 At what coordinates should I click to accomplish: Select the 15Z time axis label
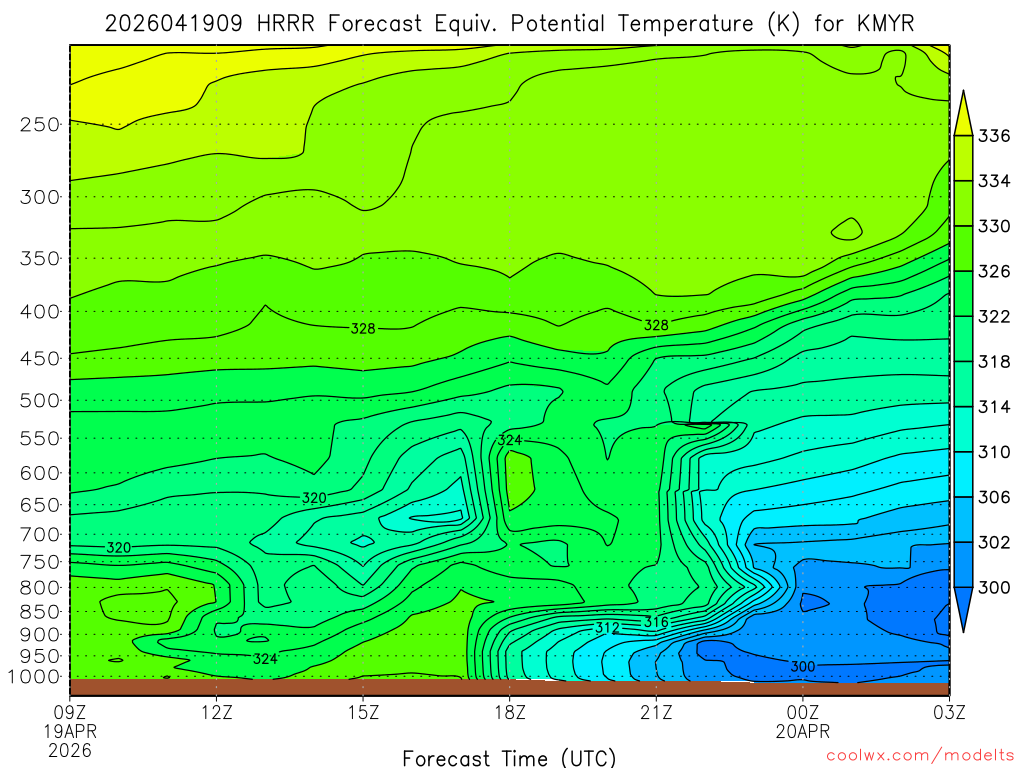click(363, 712)
